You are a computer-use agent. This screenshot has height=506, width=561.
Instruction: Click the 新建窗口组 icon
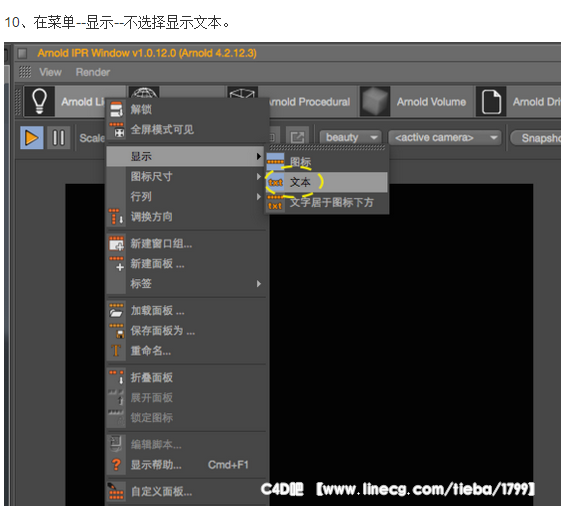coord(116,244)
